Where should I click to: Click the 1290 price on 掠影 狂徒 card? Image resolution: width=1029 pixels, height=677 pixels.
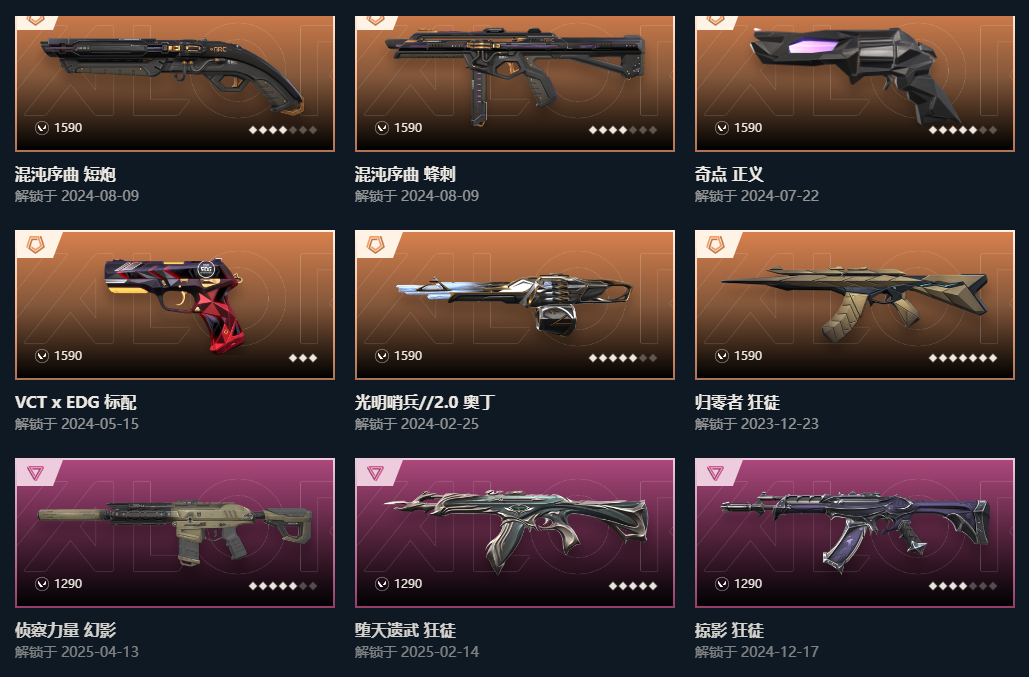[x=747, y=584]
